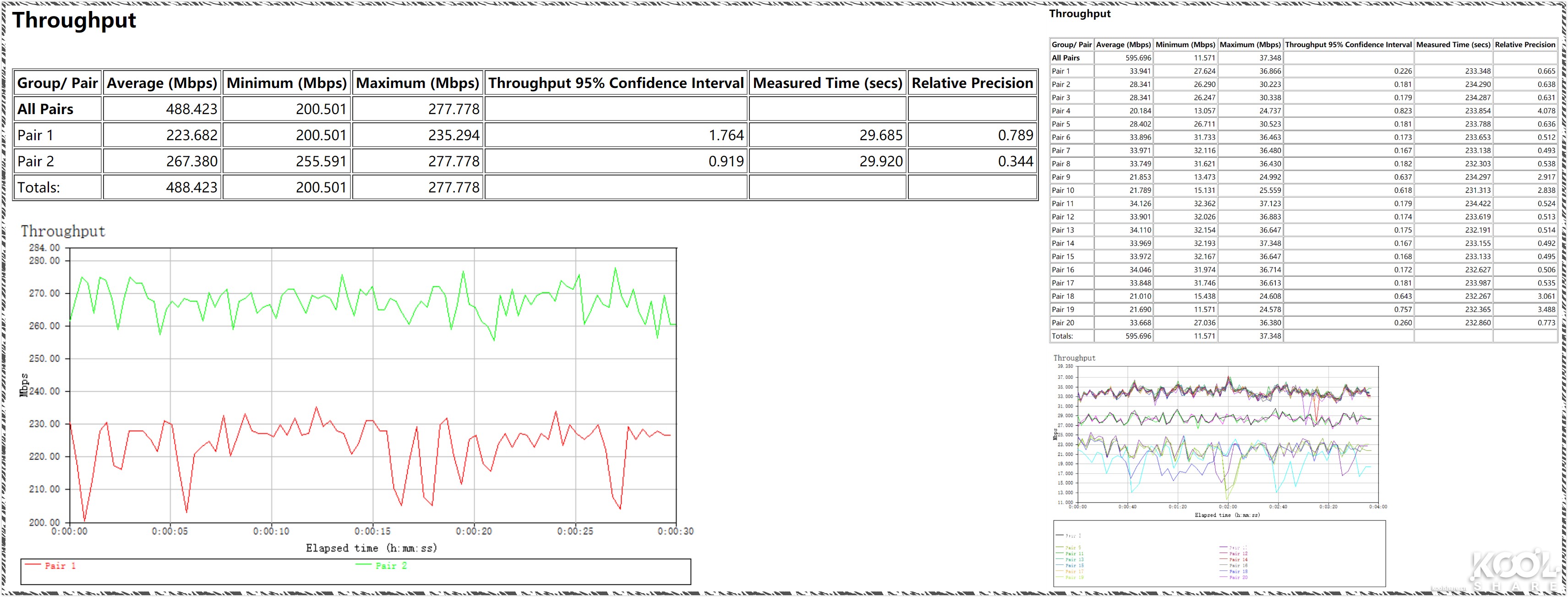The height and width of the screenshot is (597, 1568).
Task: Click 'Throughput 95% Confidence Interval' header in large table
Action: [x=615, y=83]
